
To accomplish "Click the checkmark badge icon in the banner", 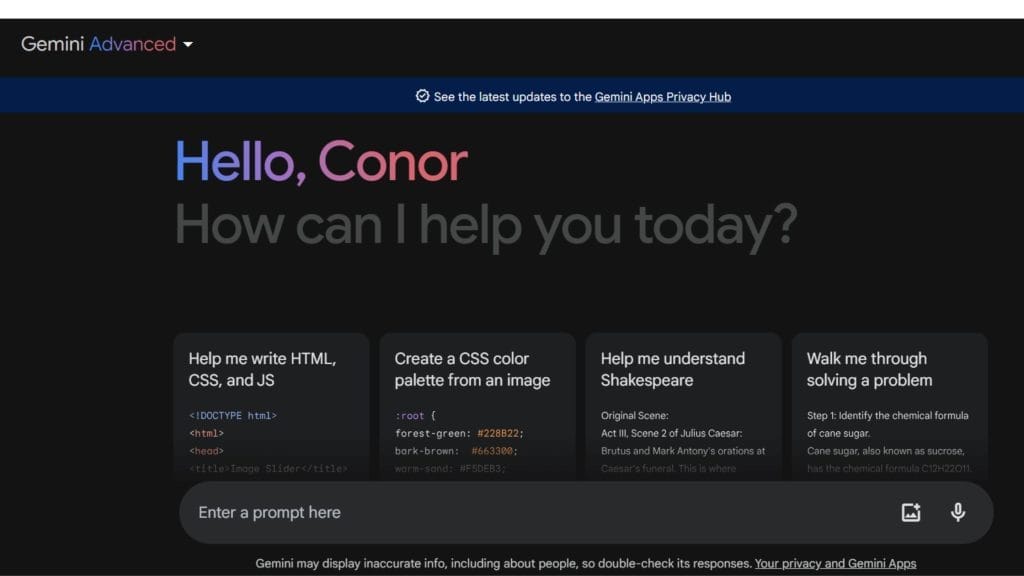I will coord(423,96).
